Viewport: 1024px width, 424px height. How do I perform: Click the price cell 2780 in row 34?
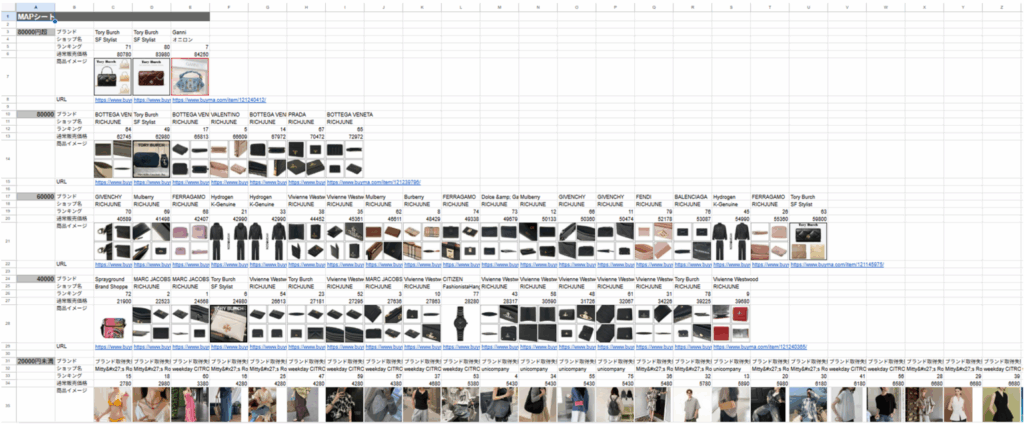point(113,383)
